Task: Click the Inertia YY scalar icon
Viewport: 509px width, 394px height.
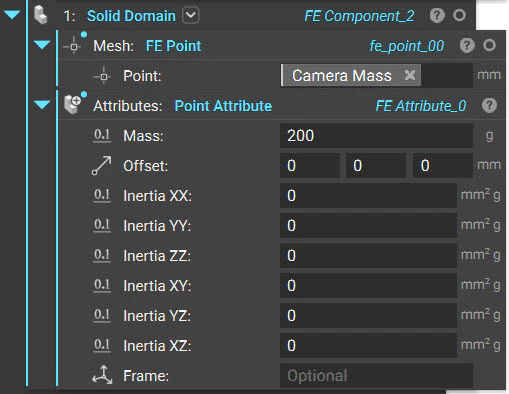Action: pyautogui.click(x=102, y=225)
